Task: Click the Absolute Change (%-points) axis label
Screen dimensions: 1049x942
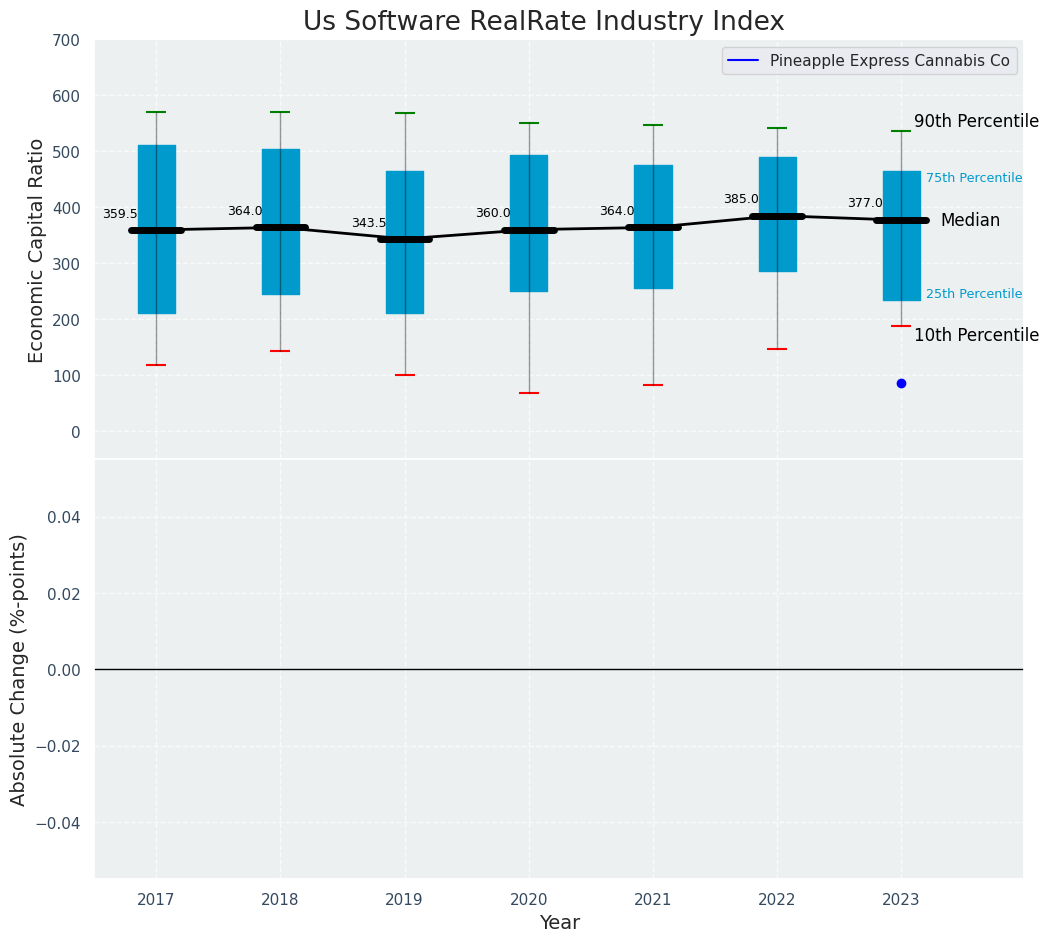Action: pos(19,669)
